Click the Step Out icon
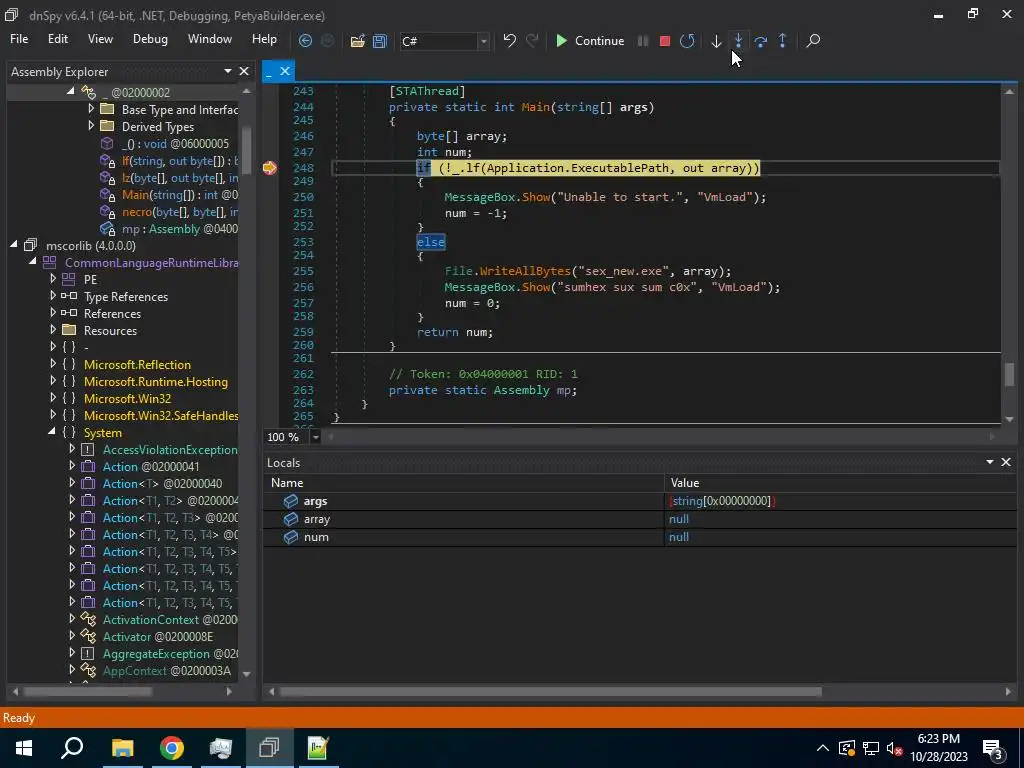This screenshot has width=1024, height=768. pyautogui.click(x=782, y=41)
